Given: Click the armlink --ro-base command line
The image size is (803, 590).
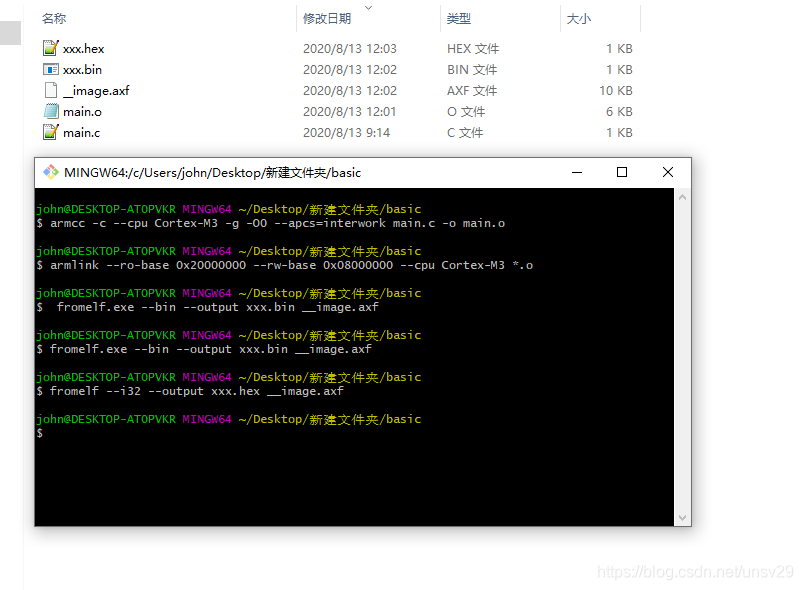Looking at the screenshot, I should pos(285,265).
